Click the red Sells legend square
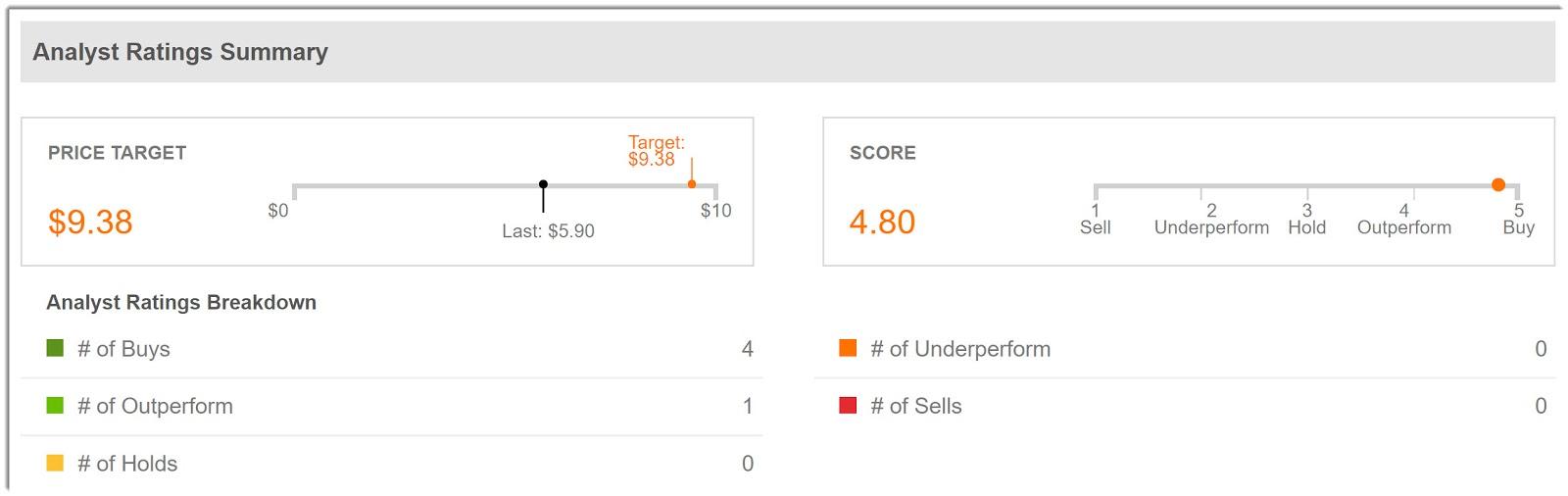Image resolution: width=1568 pixels, height=496 pixels. pyautogui.click(x=848, y=405)
